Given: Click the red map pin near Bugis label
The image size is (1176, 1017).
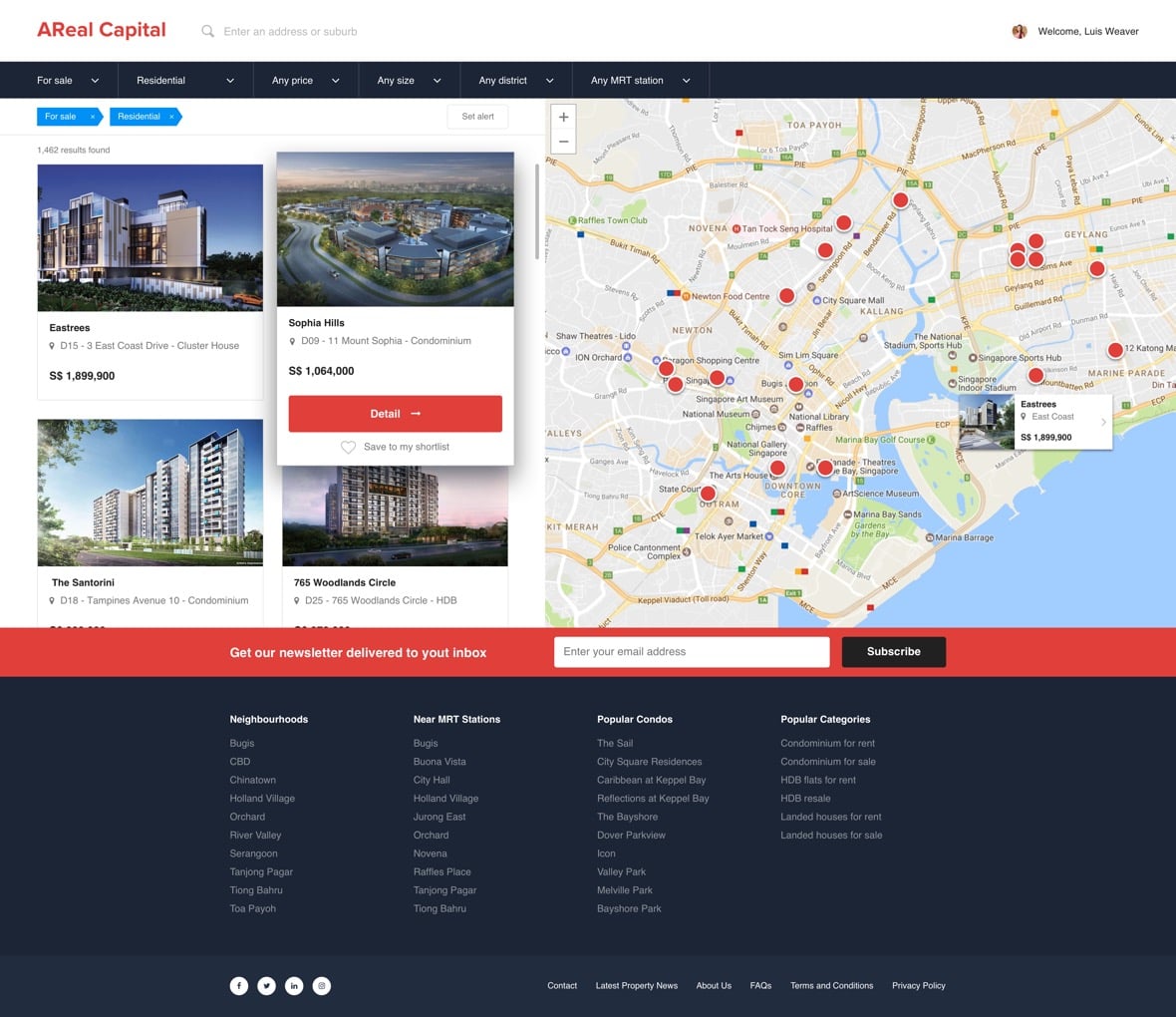Looking at the screenshot, I should point(795,385).
